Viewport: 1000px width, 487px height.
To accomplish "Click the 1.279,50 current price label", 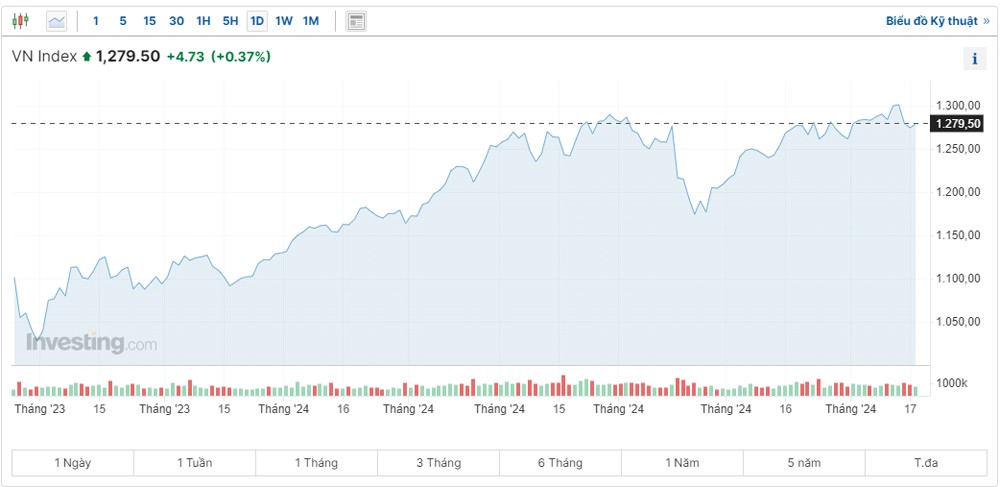I will click(956, 123).
